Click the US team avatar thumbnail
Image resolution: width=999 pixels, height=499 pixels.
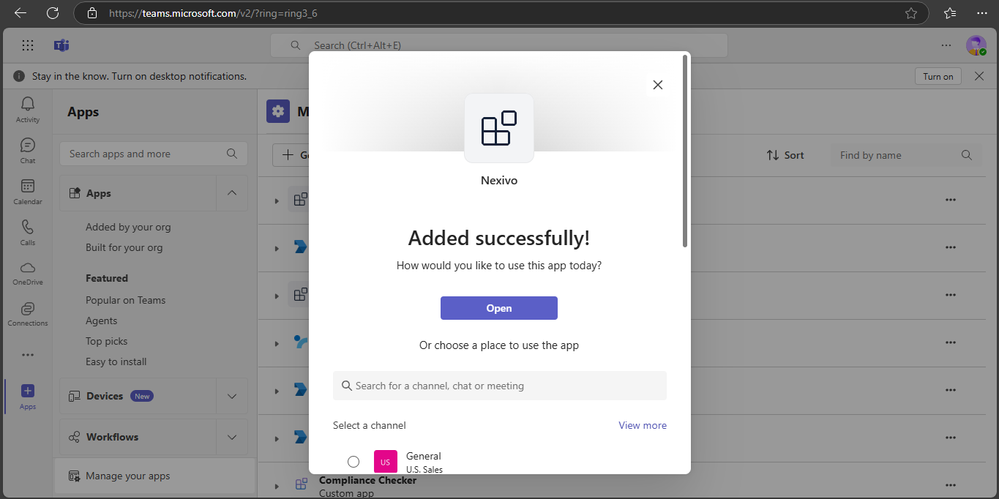(385, 461)
